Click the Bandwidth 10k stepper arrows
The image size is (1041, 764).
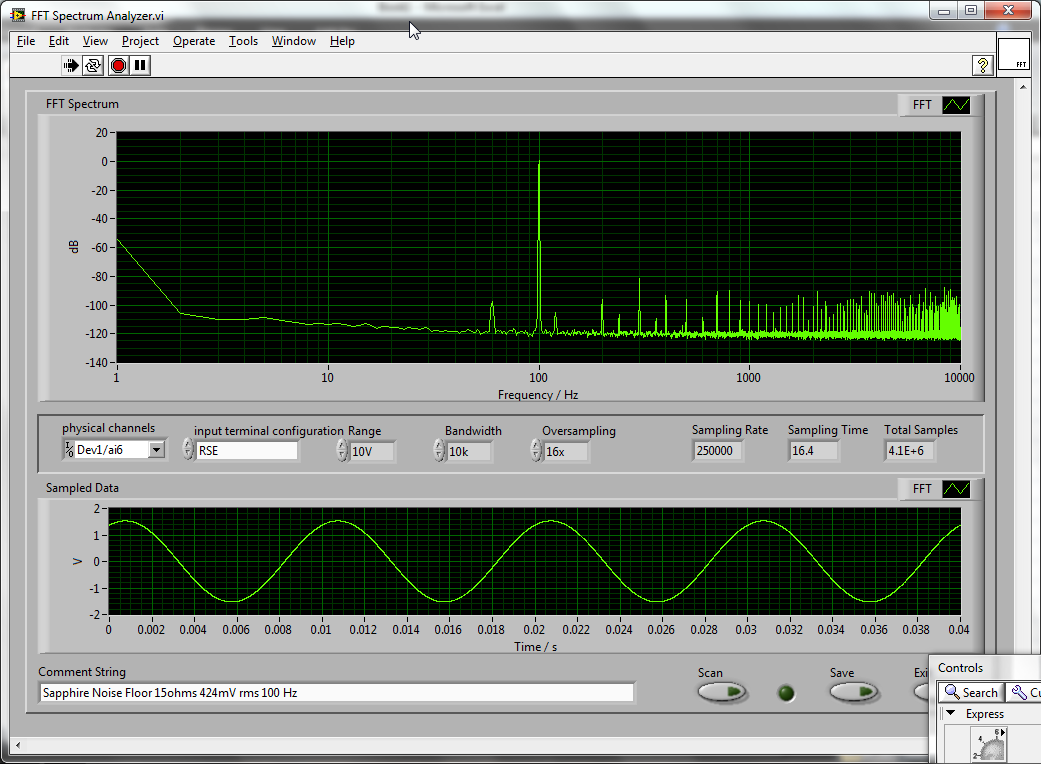(x=439, y=450)
